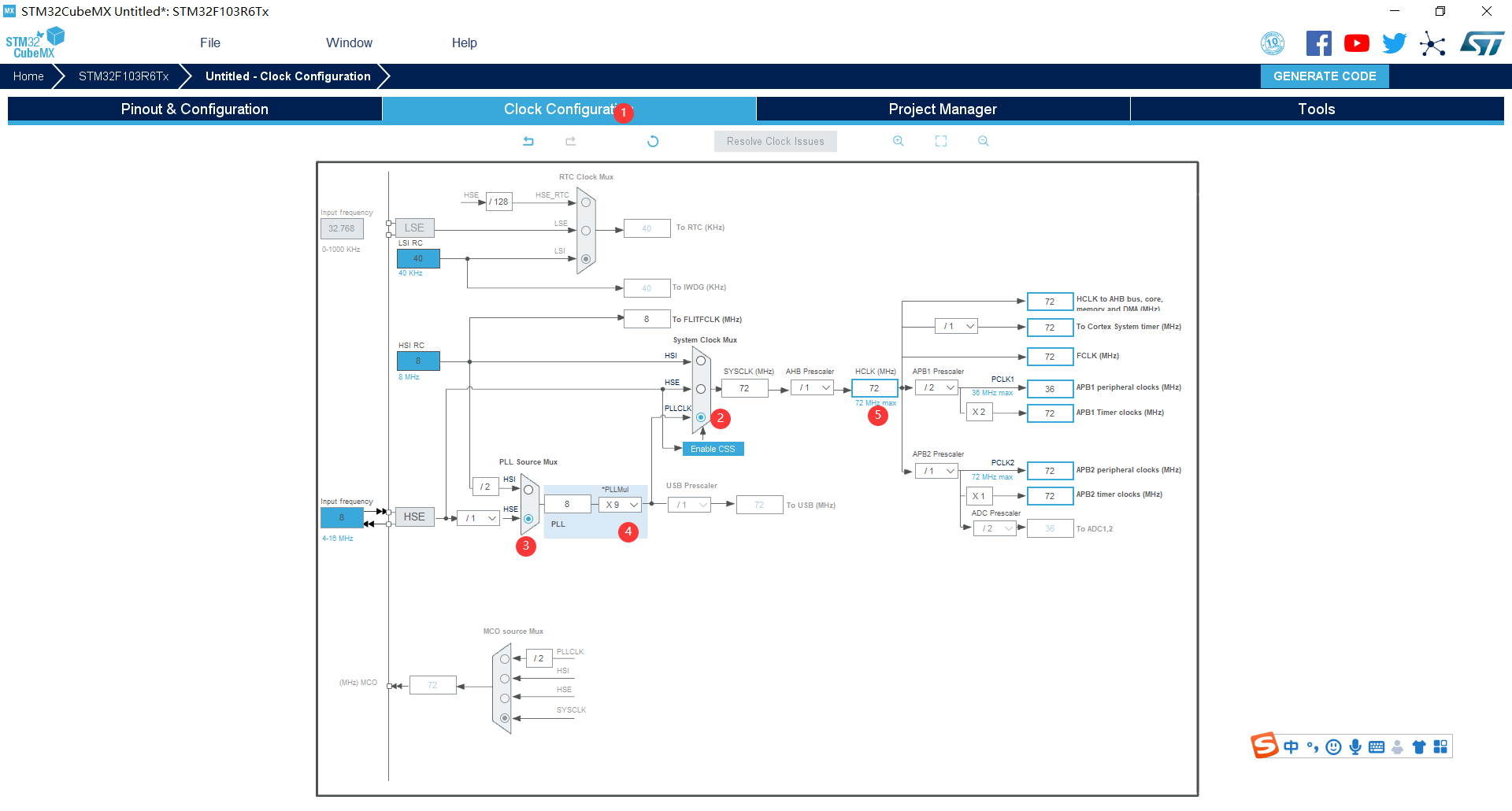Click the STM32CubeMX logo

[x=35, y=43]
